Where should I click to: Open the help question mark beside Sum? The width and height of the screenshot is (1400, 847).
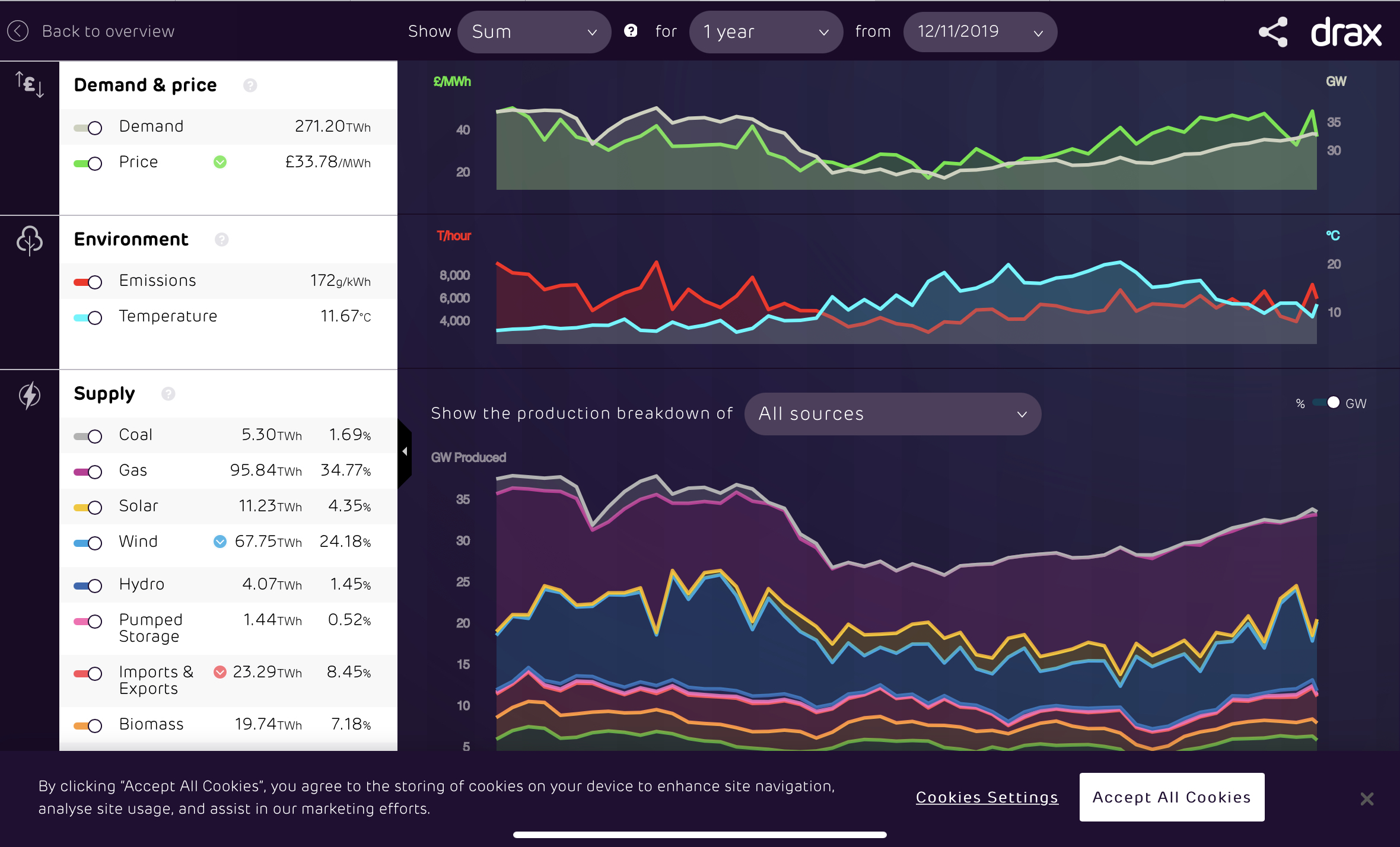coord(631,31)
